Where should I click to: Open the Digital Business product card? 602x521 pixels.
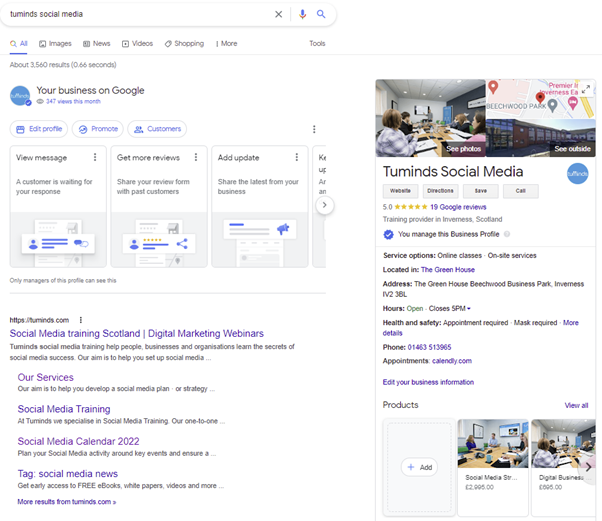click(x=563, y=467)
